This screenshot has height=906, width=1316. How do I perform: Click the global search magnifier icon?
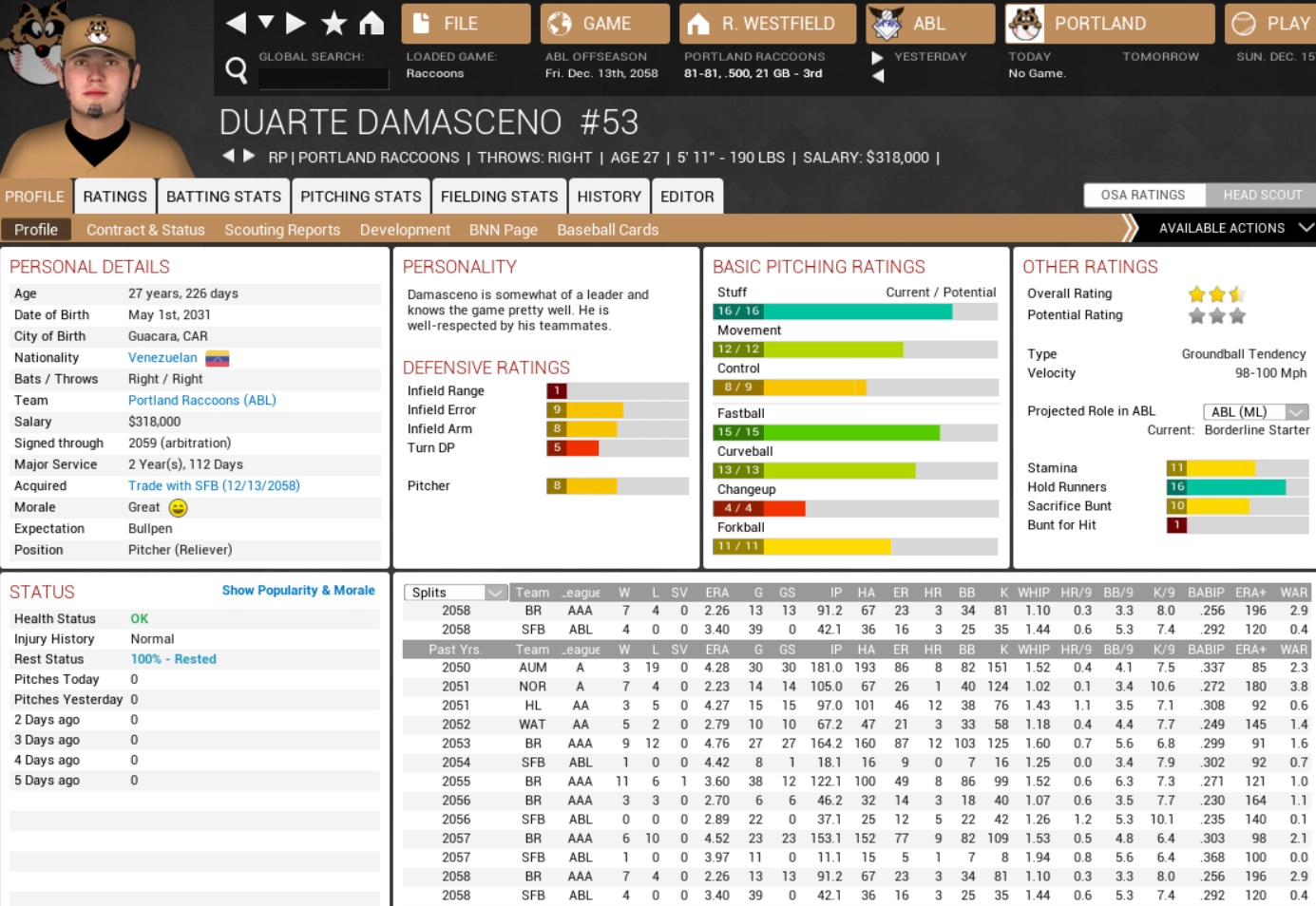237,69
